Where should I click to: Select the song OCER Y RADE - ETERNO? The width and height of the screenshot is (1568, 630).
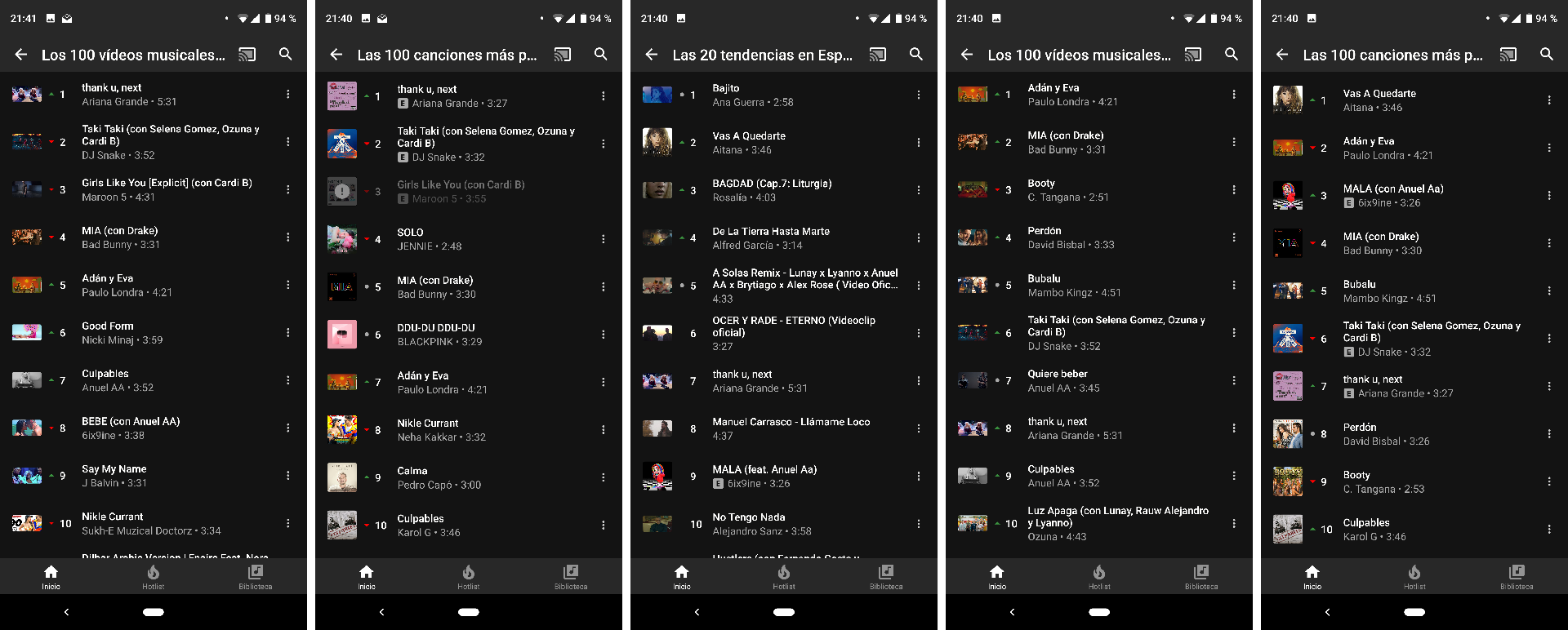point(784,333)
